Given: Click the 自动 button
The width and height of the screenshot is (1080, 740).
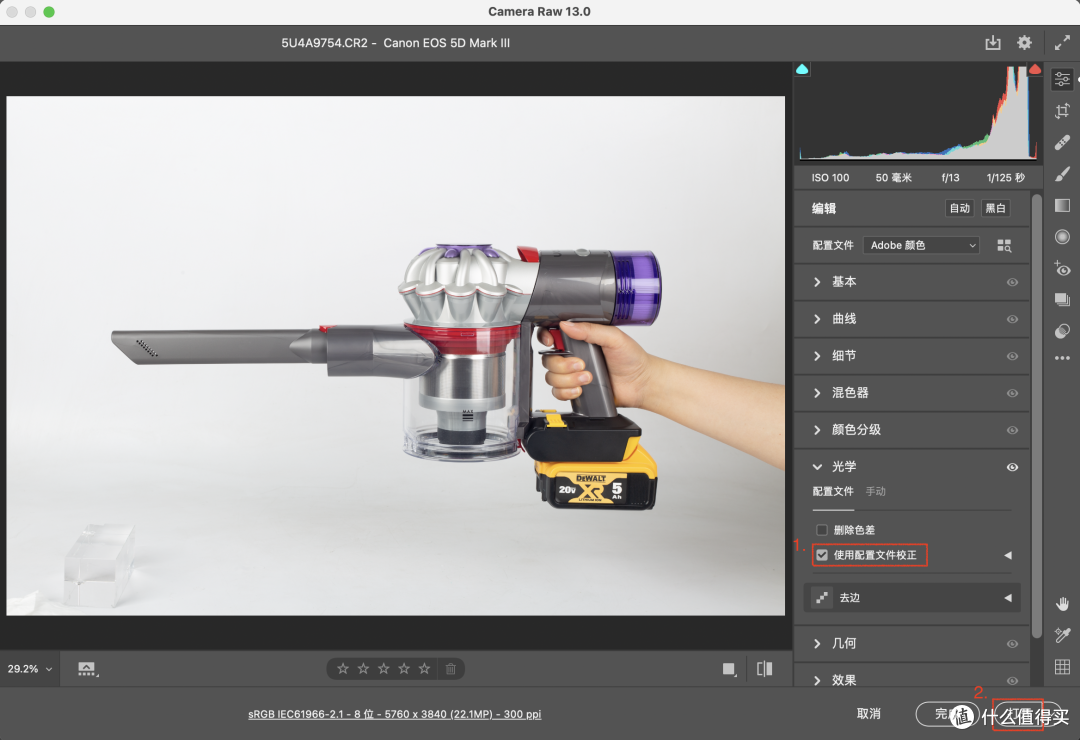Looking at the screenshot, I should (x=959, y=208).
